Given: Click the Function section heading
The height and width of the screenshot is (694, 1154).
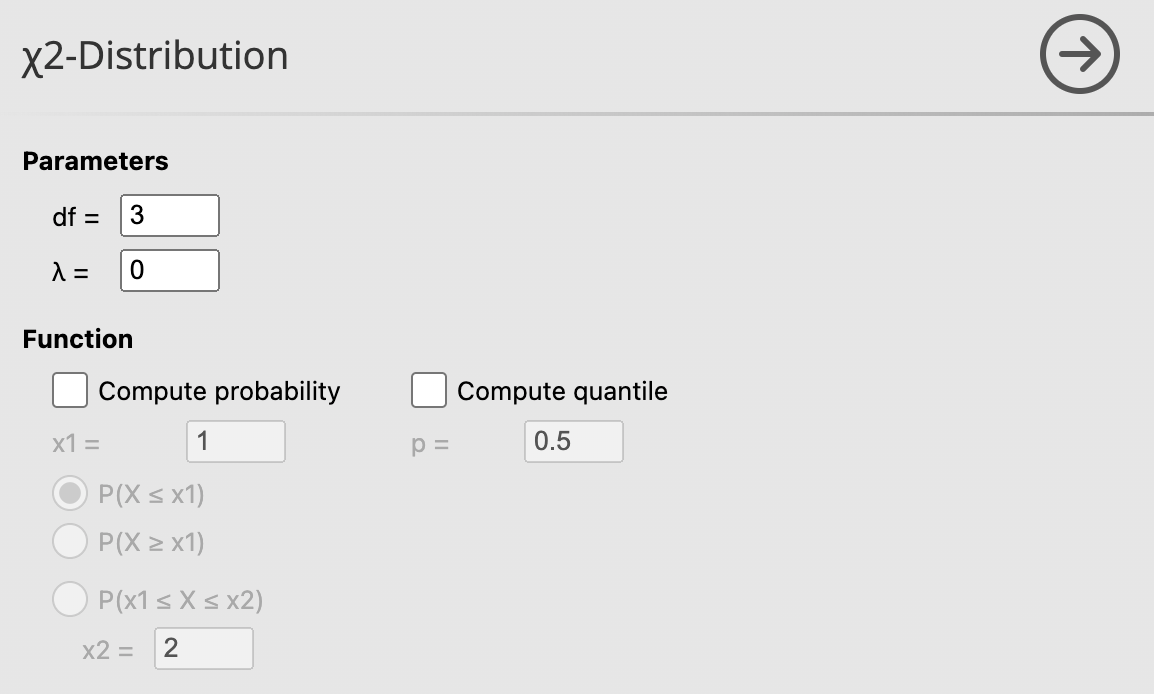Looking at the screenshot, I should (78, 339).
